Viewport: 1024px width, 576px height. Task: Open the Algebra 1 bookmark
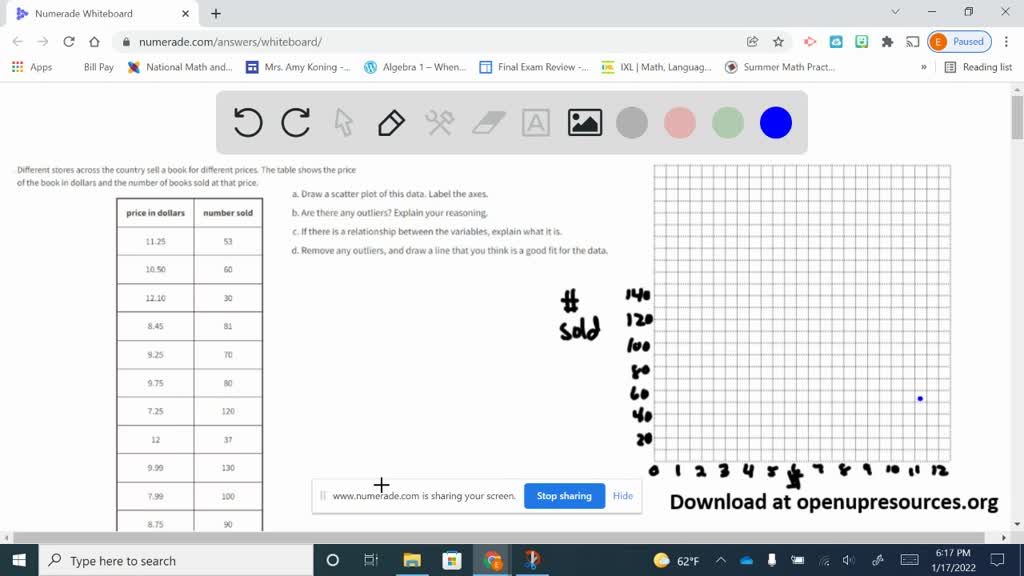(x=415, y=67)
